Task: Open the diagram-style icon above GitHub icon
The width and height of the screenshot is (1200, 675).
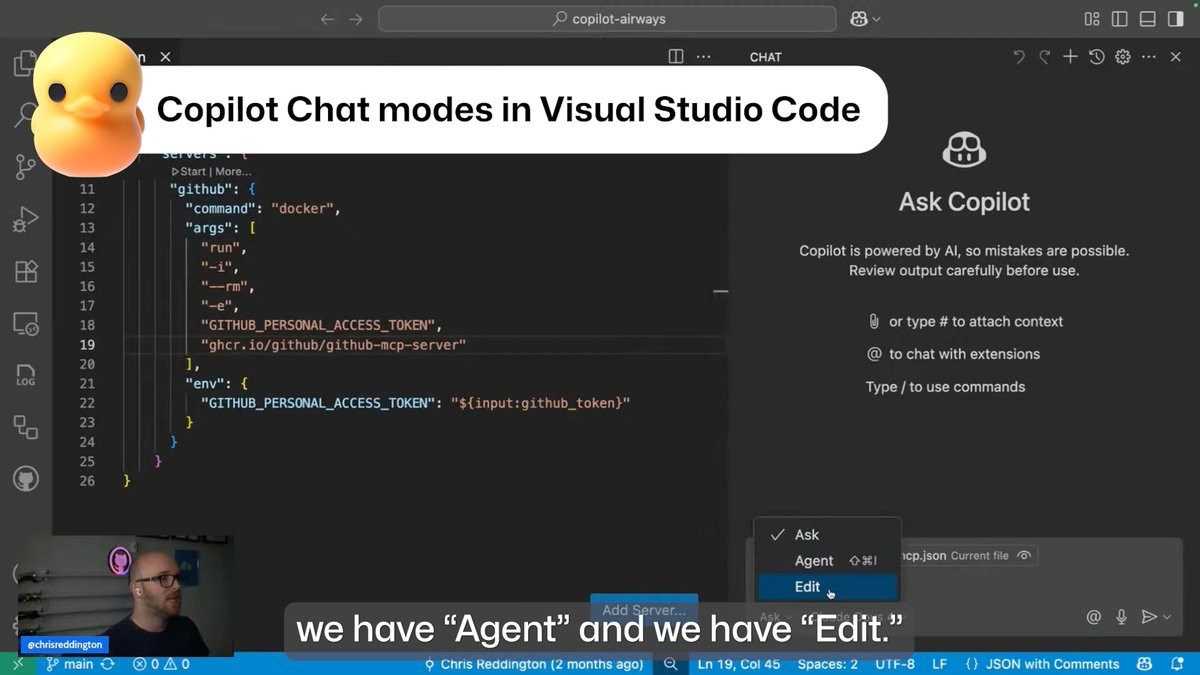Action: (x=25, y=427)
